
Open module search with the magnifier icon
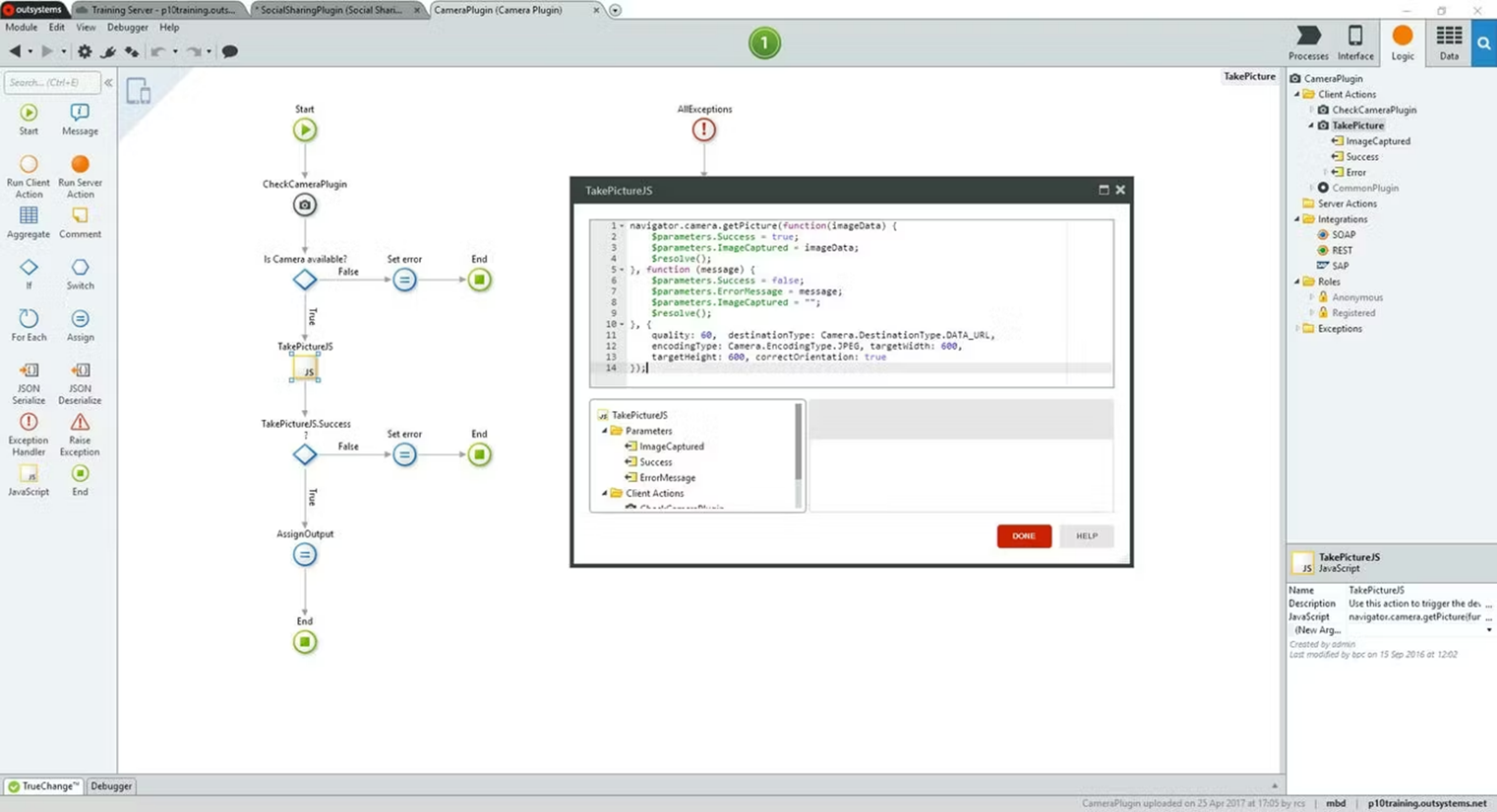point(1483,43)
